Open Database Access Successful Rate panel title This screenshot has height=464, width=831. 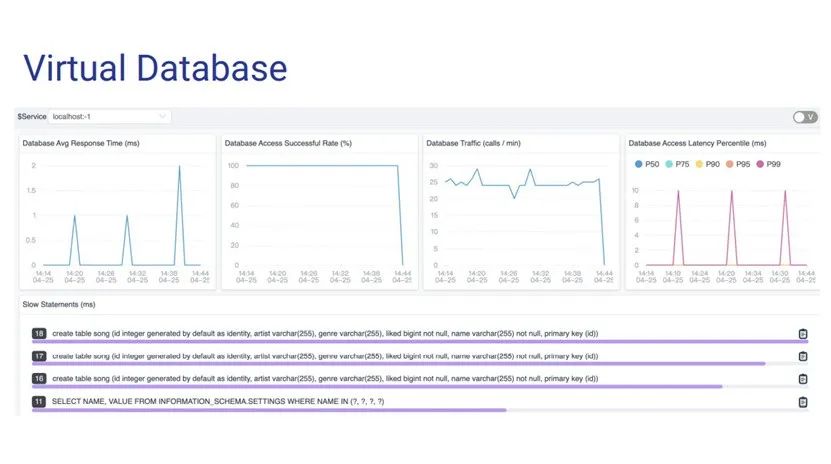point(288,144)
